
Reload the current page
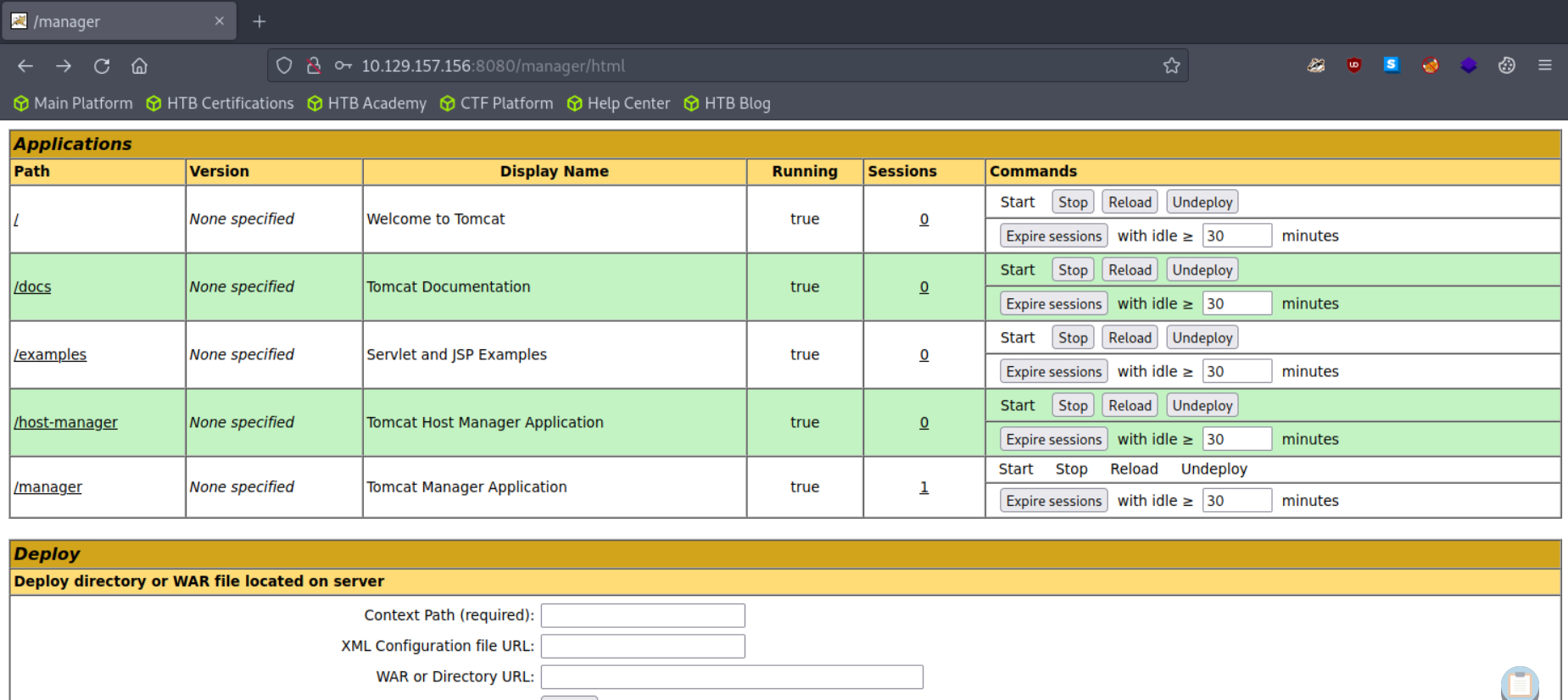tap(102, 66)
